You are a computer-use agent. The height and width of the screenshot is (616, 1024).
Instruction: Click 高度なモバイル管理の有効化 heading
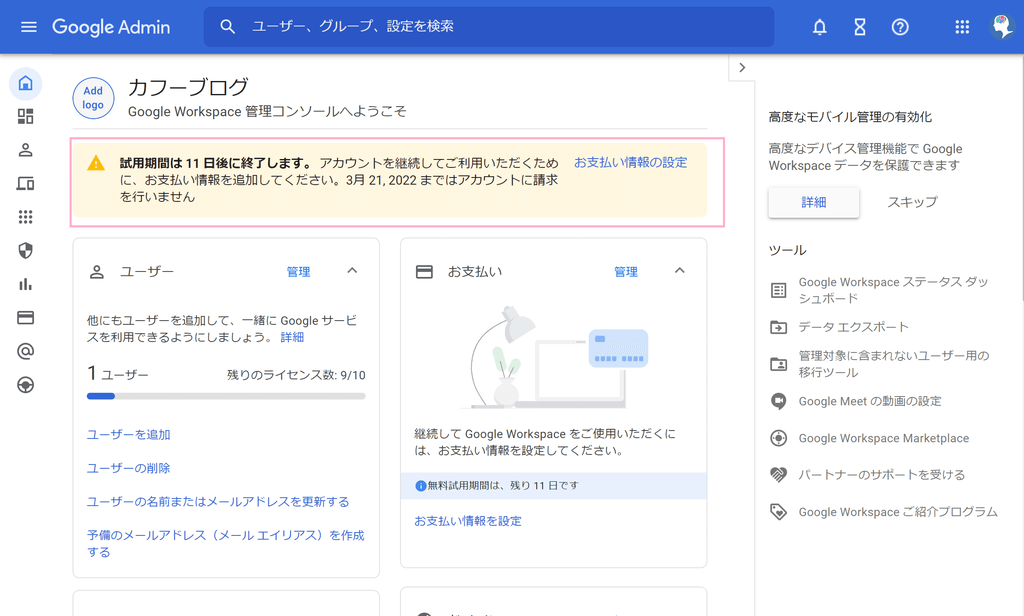pyautogui.click(x=850, y=117)
